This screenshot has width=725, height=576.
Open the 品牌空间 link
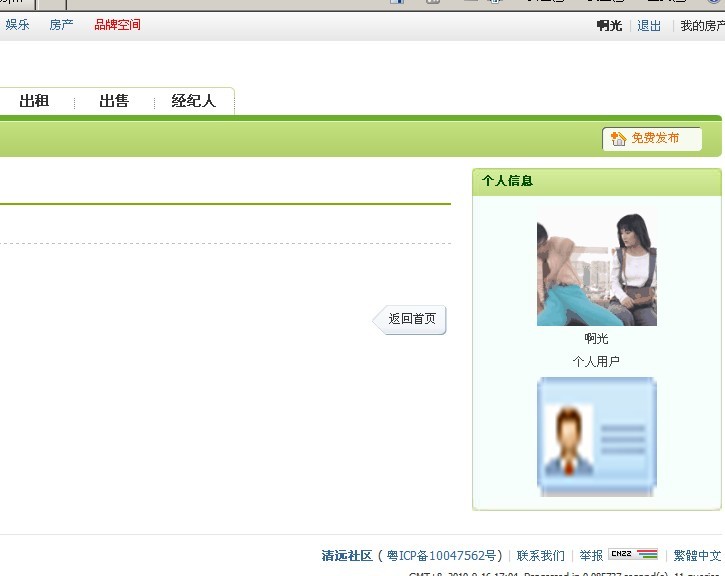[117, 25]
